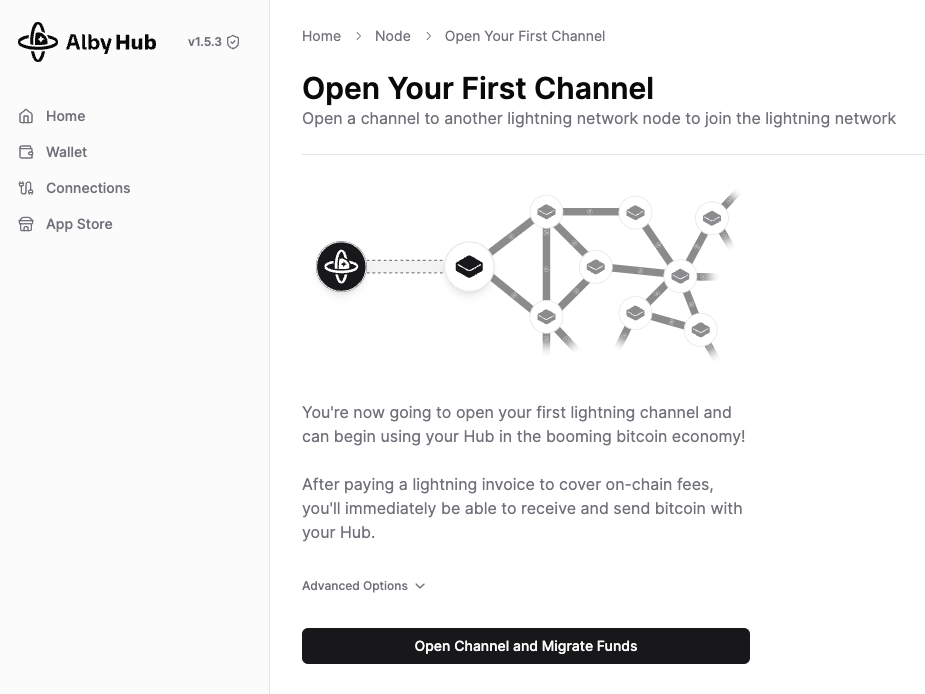Click the chevron next to Advanced Options

(420, 586)
